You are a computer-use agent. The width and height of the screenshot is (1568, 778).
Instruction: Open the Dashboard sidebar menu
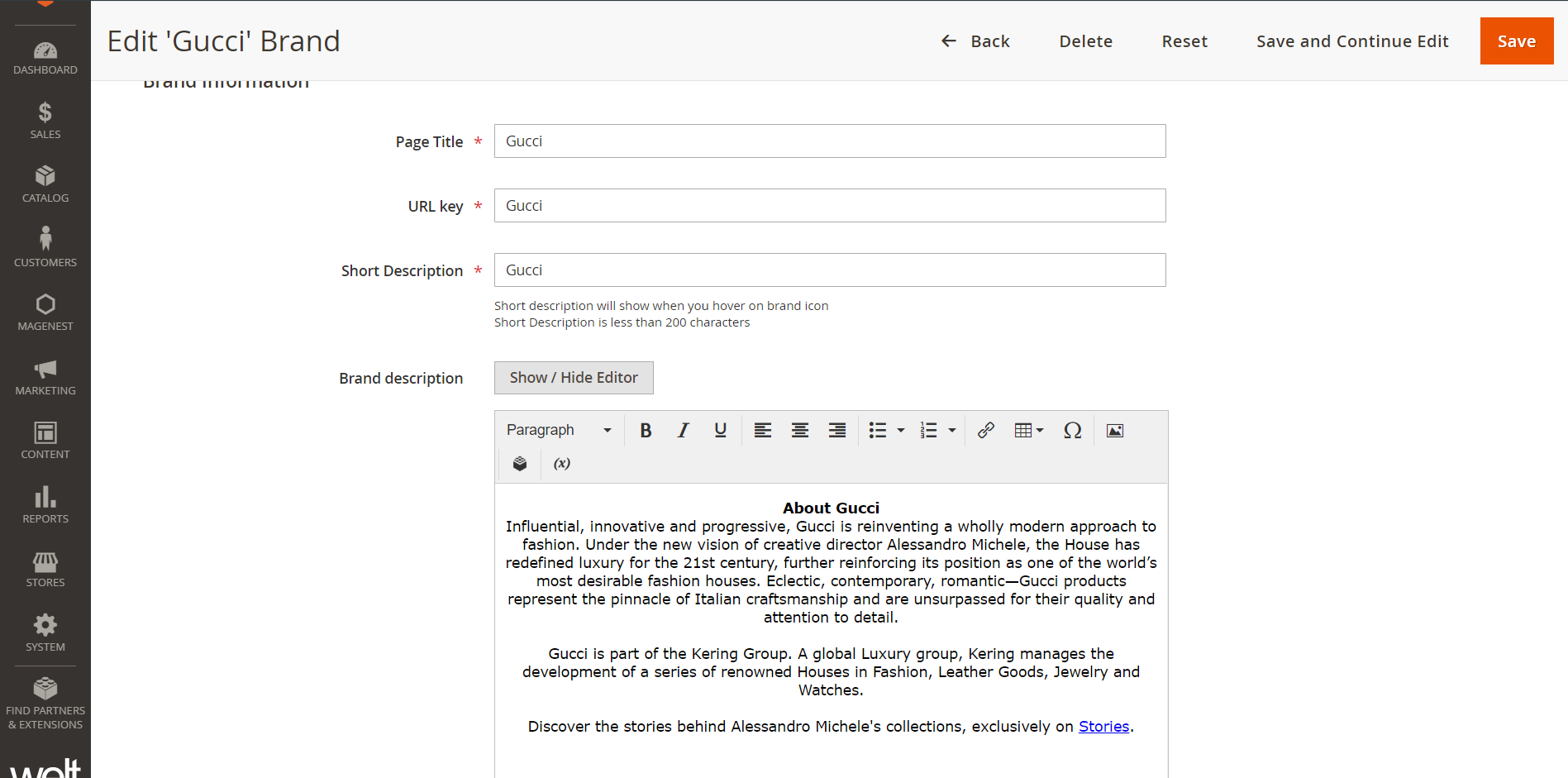[x=45, y=58]
